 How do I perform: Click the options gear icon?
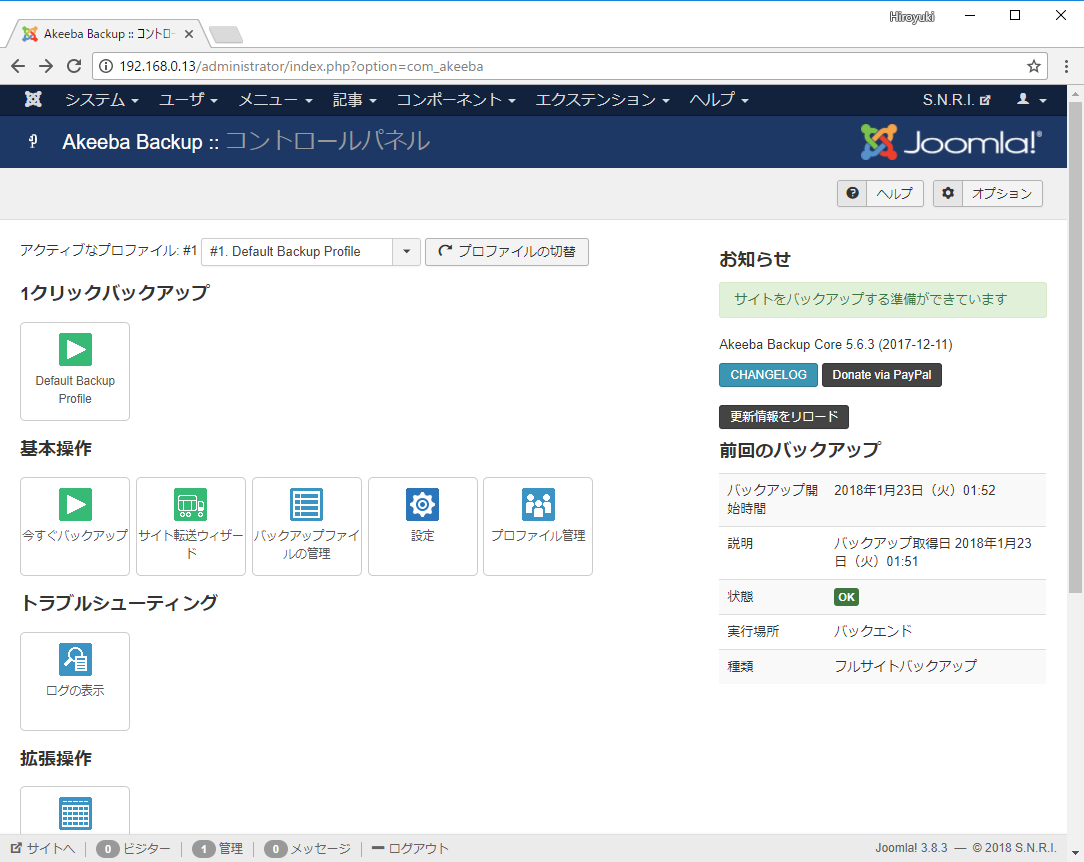[x=948, y=194]
